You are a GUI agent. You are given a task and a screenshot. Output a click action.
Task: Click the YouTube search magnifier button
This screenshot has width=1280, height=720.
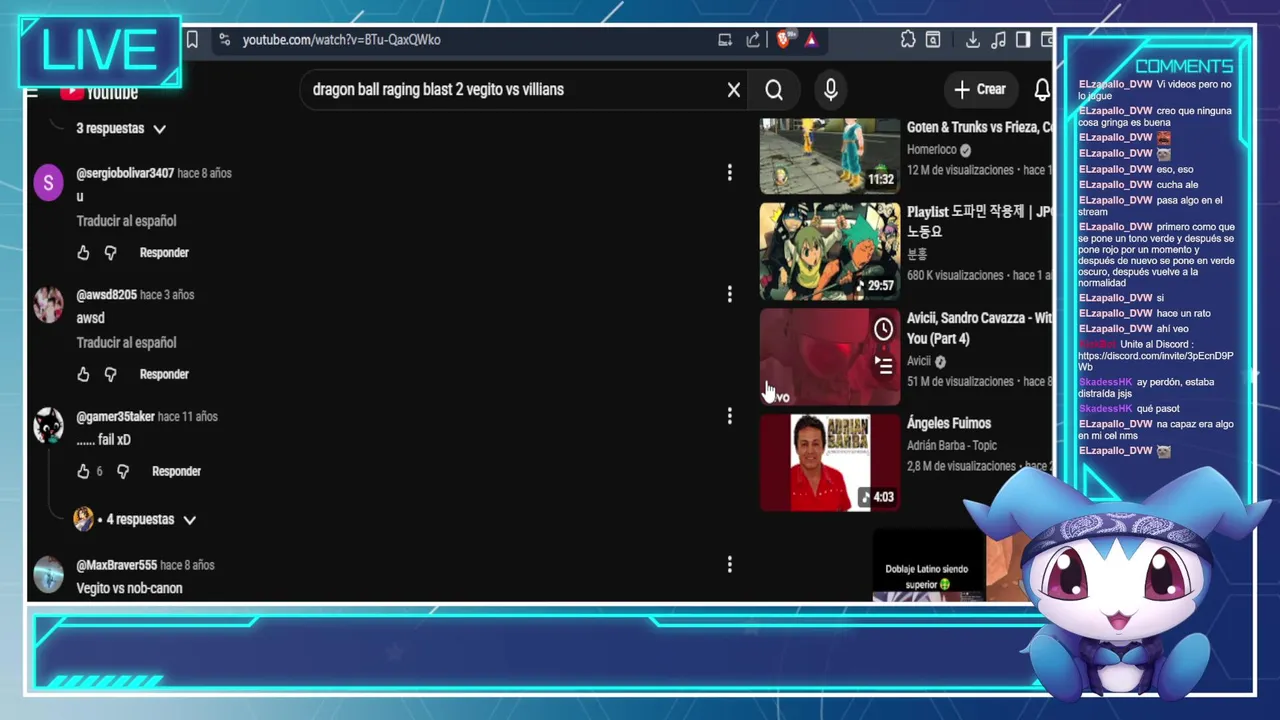pyautogui.click(x=774, y=90)
